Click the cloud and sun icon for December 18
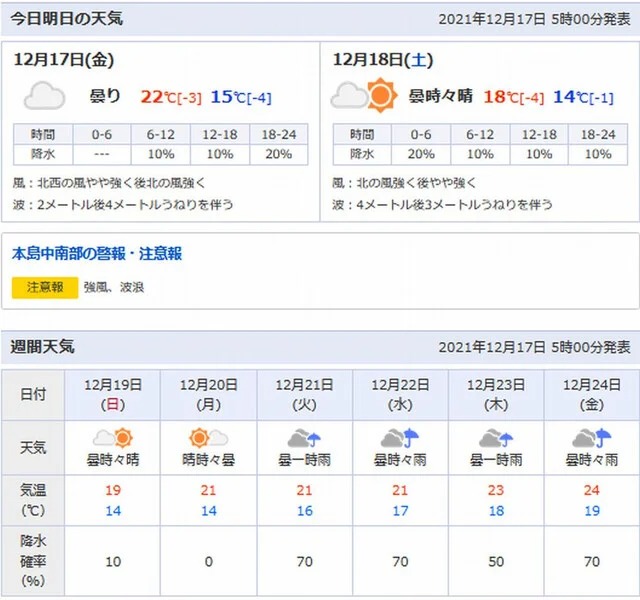The image size is (640, 600). tap(364, 95)
